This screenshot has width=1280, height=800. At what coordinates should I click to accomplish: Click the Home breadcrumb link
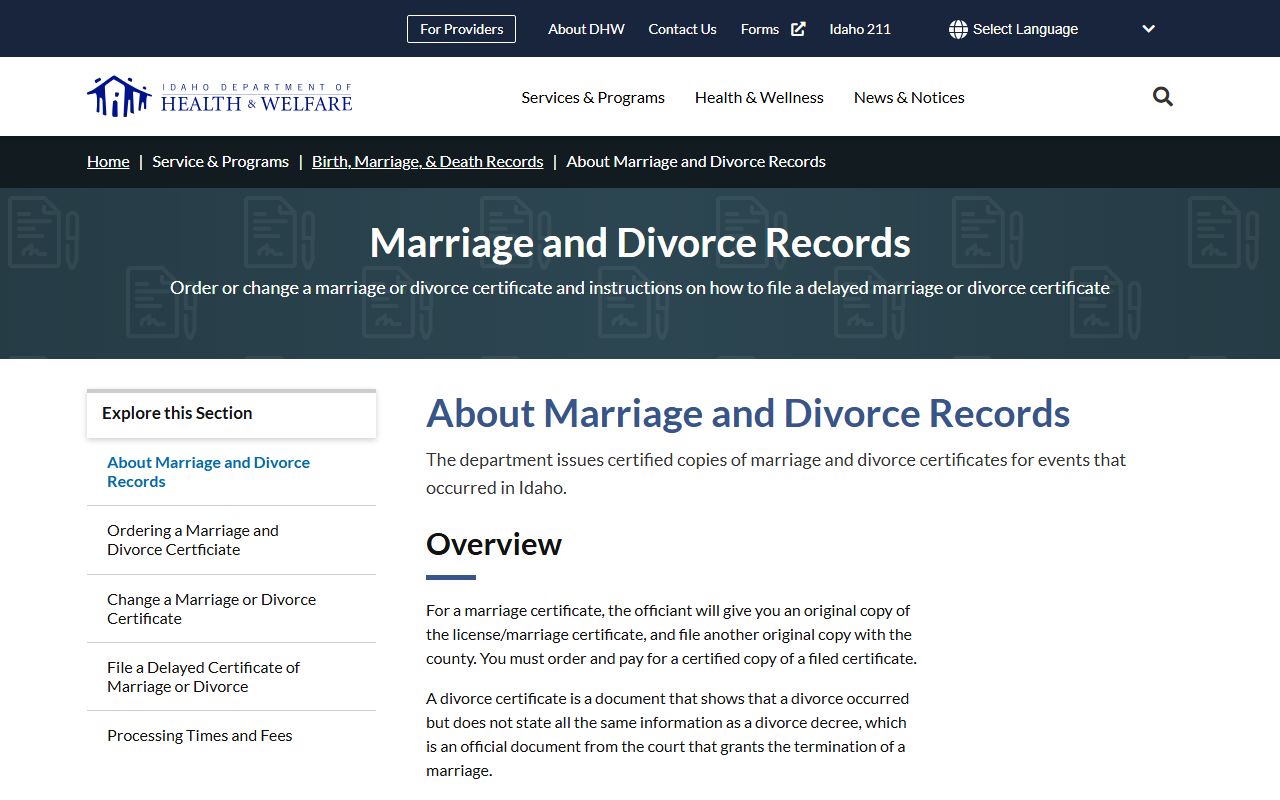(108, 161)
